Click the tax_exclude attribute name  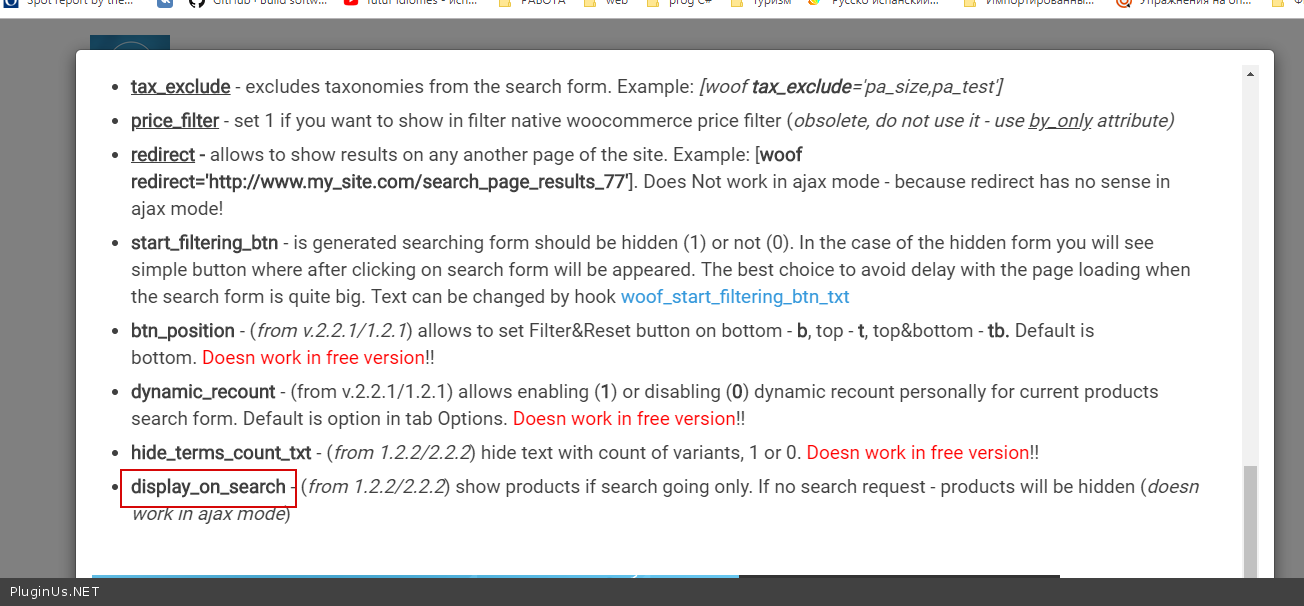click(x=181, y=87)
